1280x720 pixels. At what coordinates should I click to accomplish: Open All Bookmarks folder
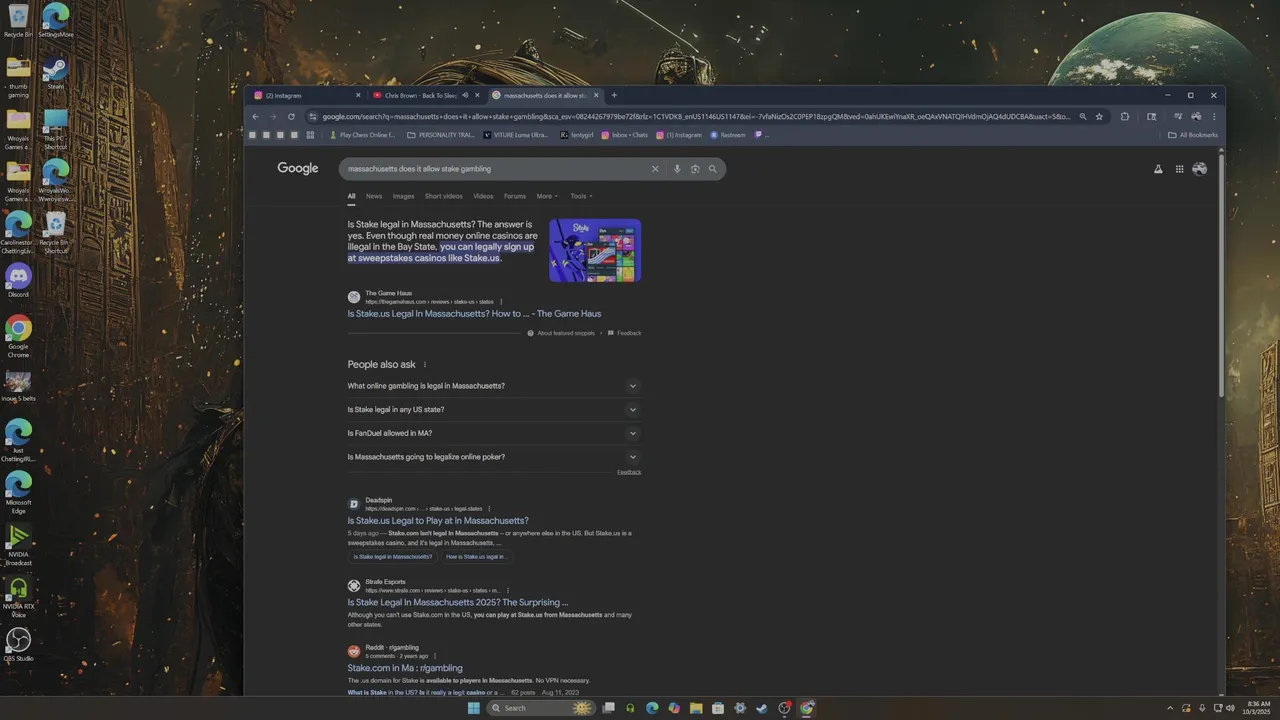click(1193, 134)
